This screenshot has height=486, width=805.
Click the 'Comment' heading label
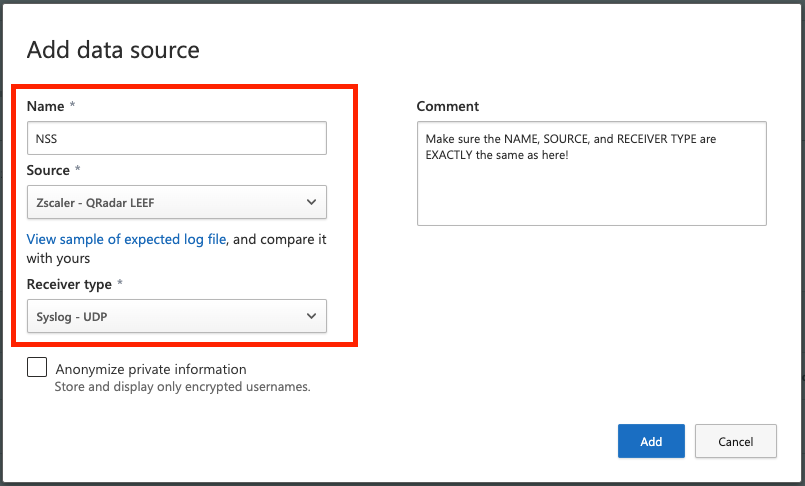[x=448, y=106]
